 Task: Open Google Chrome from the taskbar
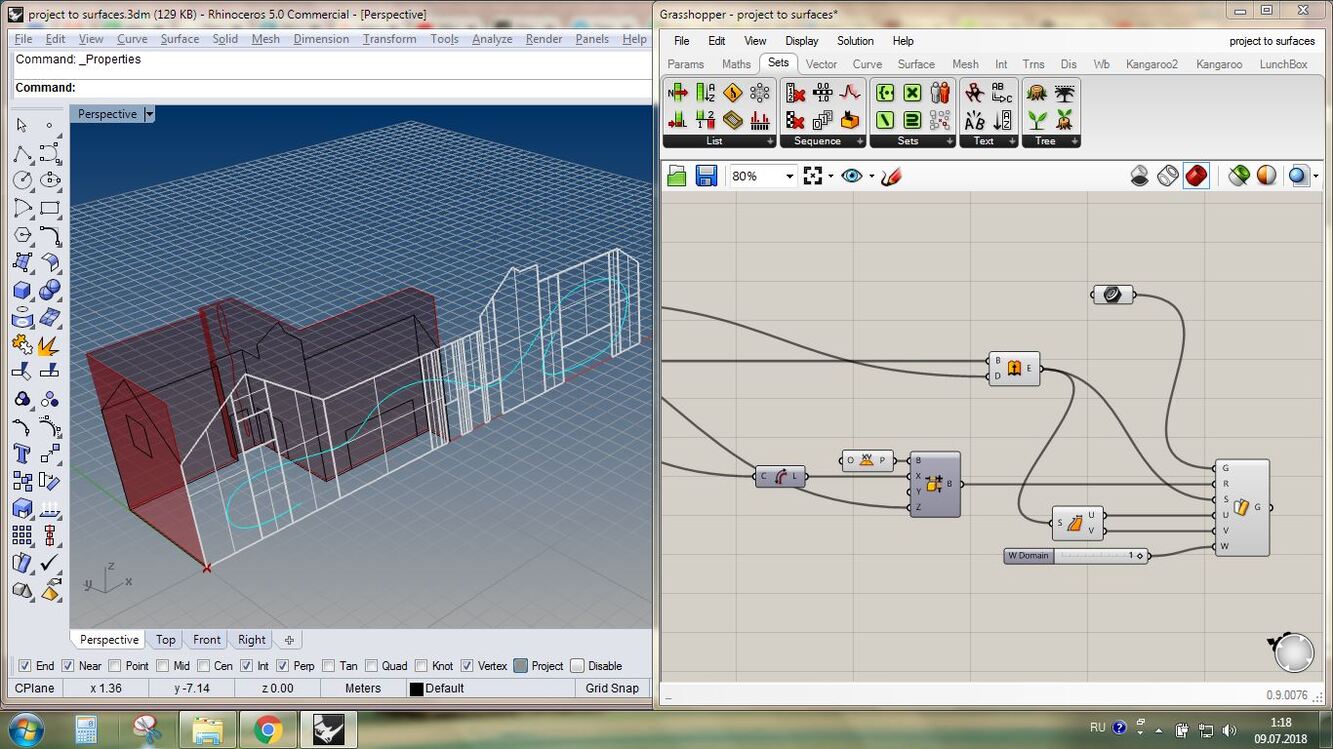[267, 729]
